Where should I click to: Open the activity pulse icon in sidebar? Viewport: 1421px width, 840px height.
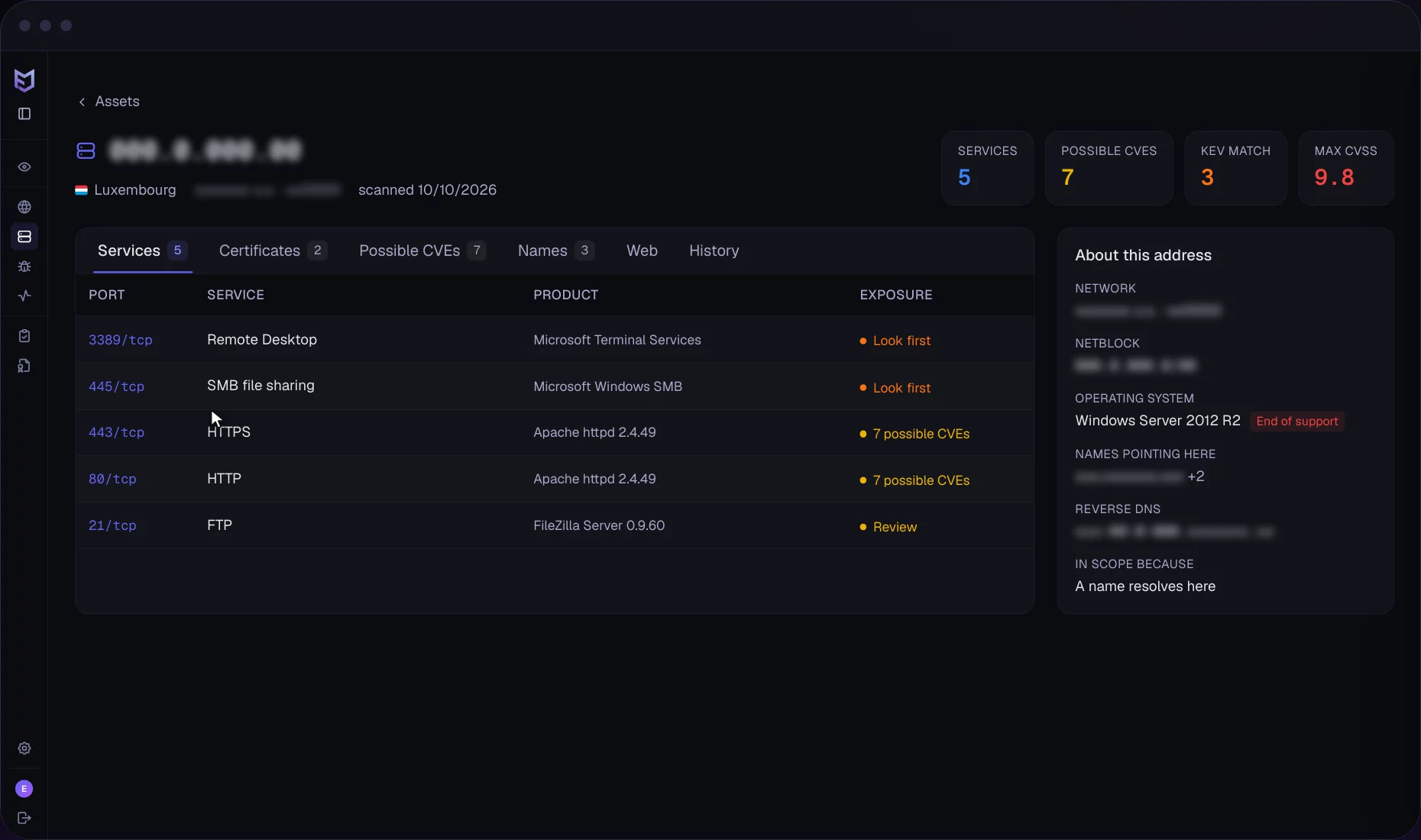[24, 296]
